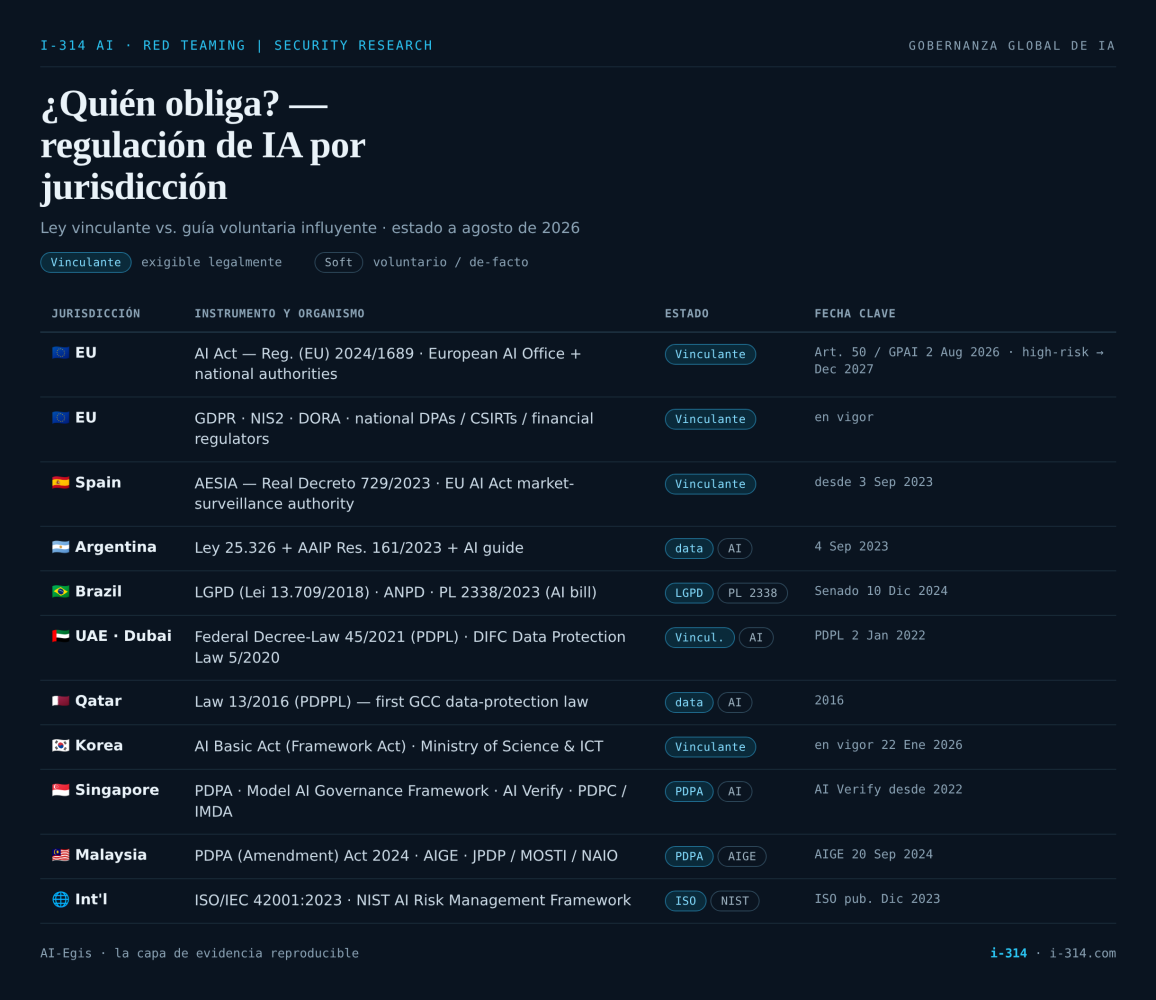The height and width of the screenshot is (1000, 1156).
Task: Select the Vinculante legend badge
Action: (86, 263)
